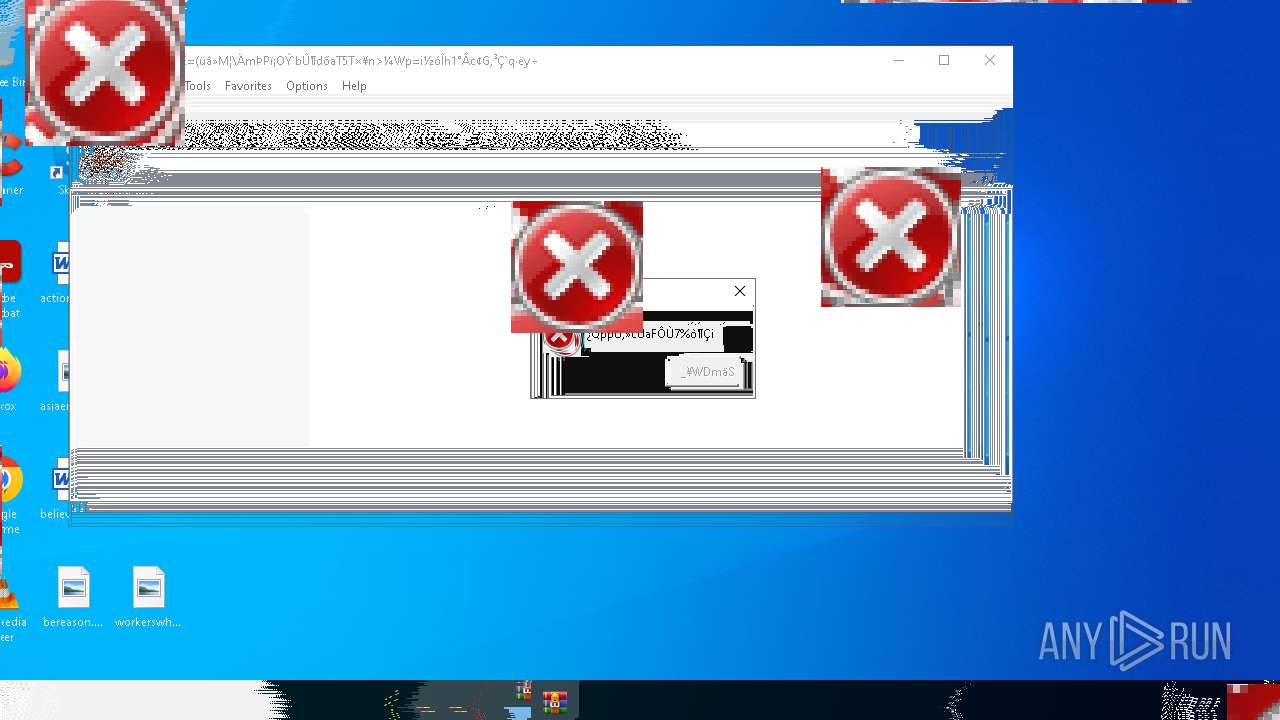Close the small error dialog
Screen dimensions: 1280x720
tap(740, 291)
